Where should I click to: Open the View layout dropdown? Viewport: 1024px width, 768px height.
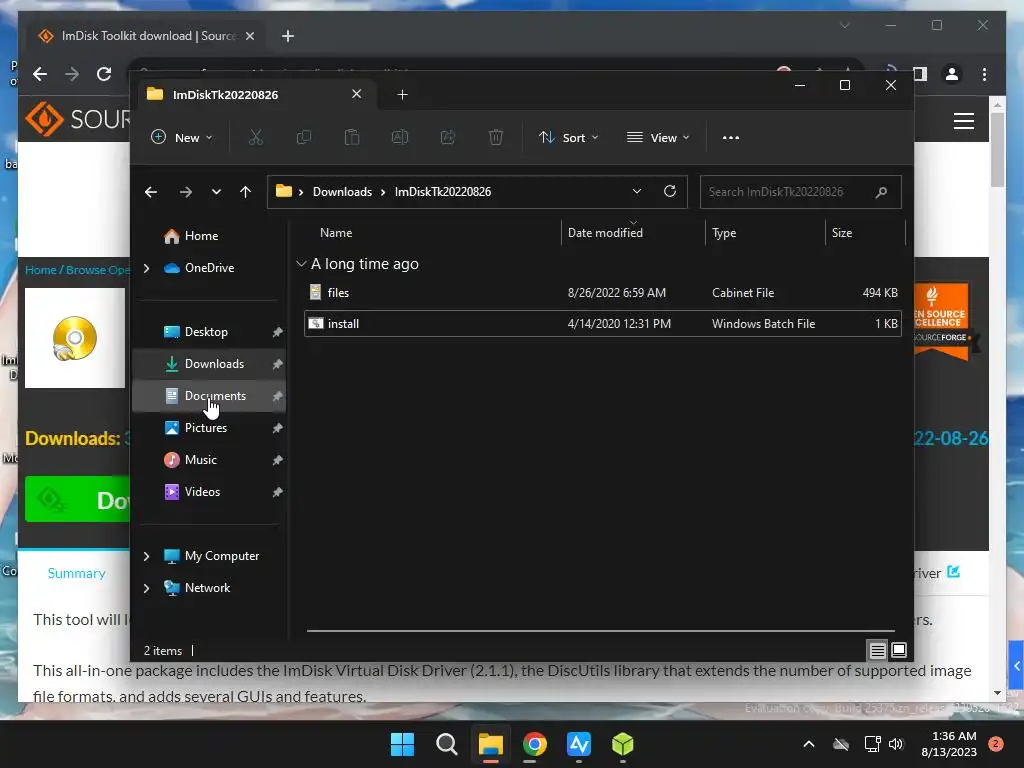pyautogui.click(x=658, y=138)
